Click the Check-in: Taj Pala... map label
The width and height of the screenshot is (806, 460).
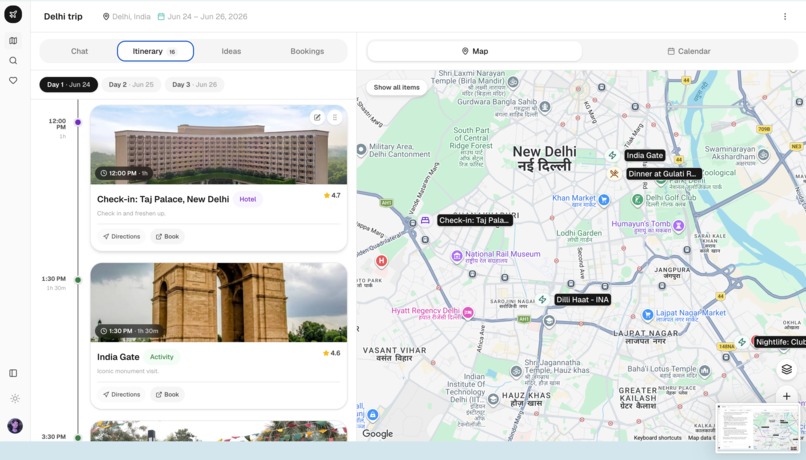tap(475, 220)
